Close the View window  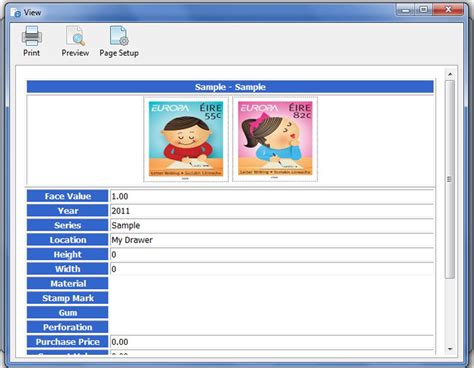[x=448, y=10]
